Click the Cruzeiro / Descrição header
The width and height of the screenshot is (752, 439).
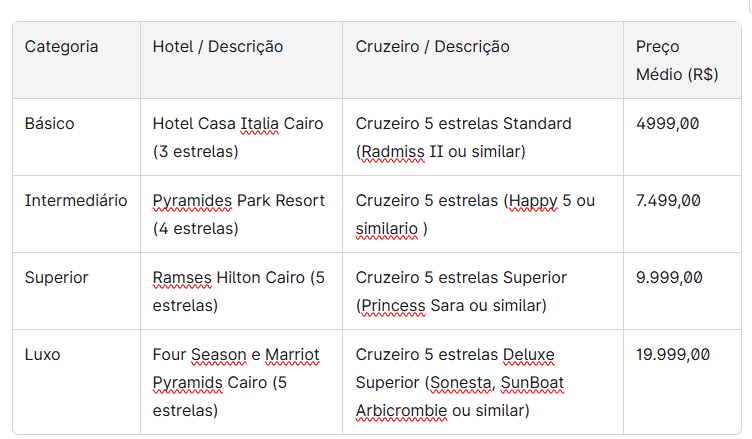click(433, 47)
